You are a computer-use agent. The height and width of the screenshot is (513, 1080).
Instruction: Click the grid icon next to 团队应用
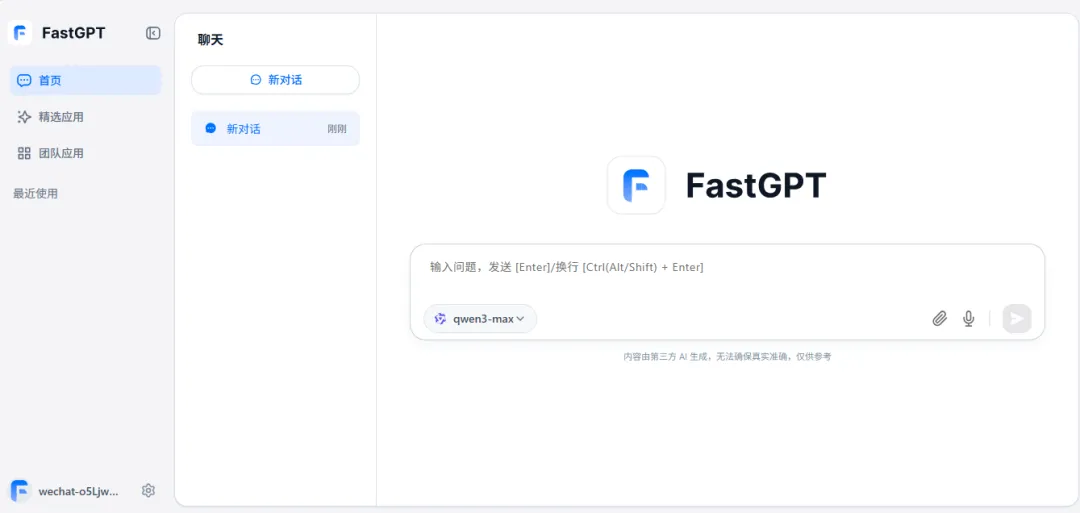pyautogui.click(x=24, y=154)
